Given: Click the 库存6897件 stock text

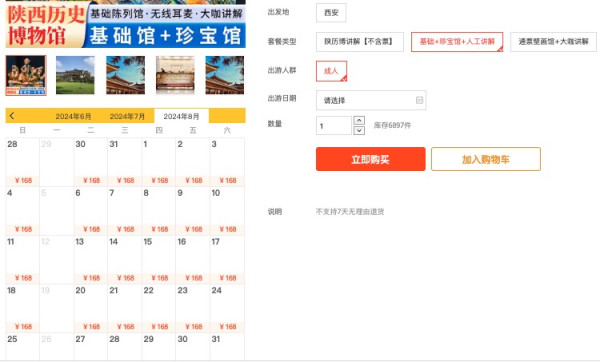Looking at the screenshot, I should coord(392,126).
